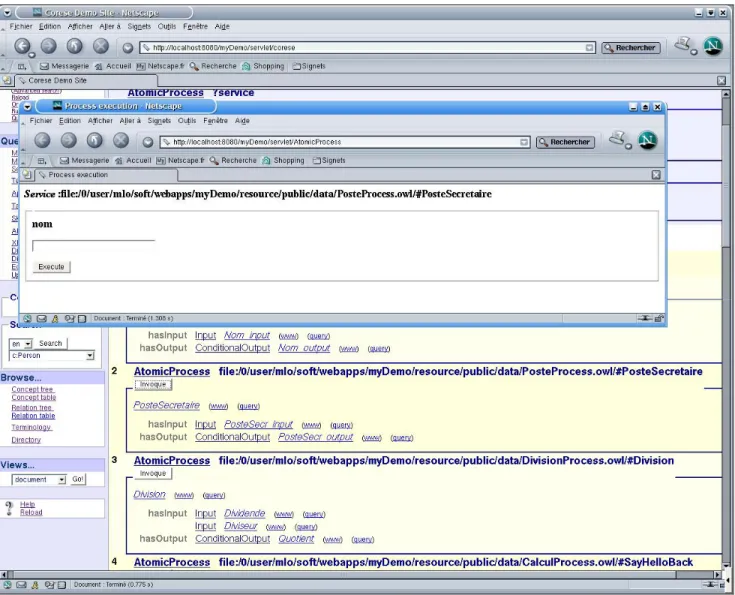This screenshot has height=595, width=735.
Task: Click vertical scrollbar of Corese Demo Site page
Action: (x=726, y=330)
